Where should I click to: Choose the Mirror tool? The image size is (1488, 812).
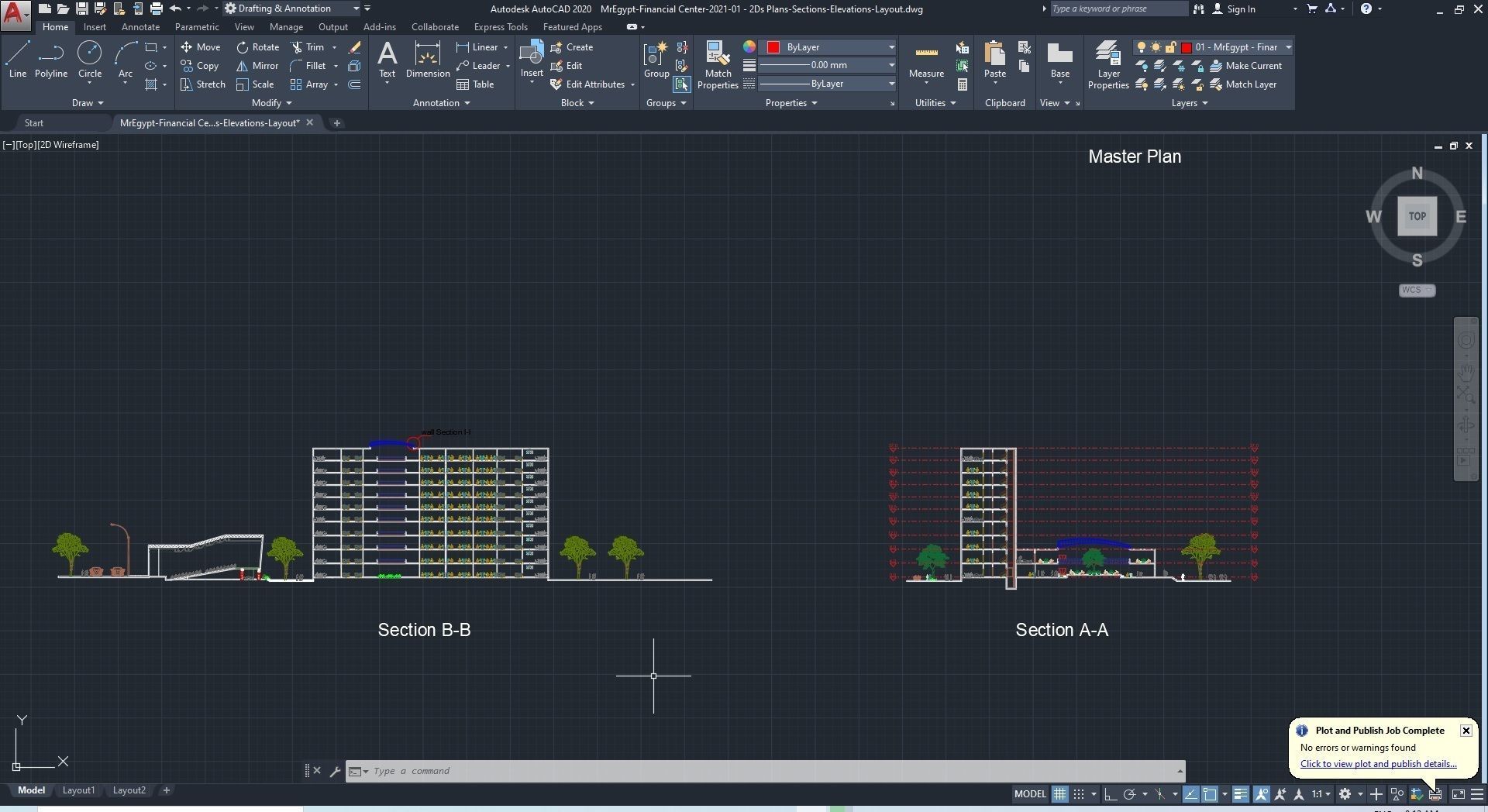[257, 66]
